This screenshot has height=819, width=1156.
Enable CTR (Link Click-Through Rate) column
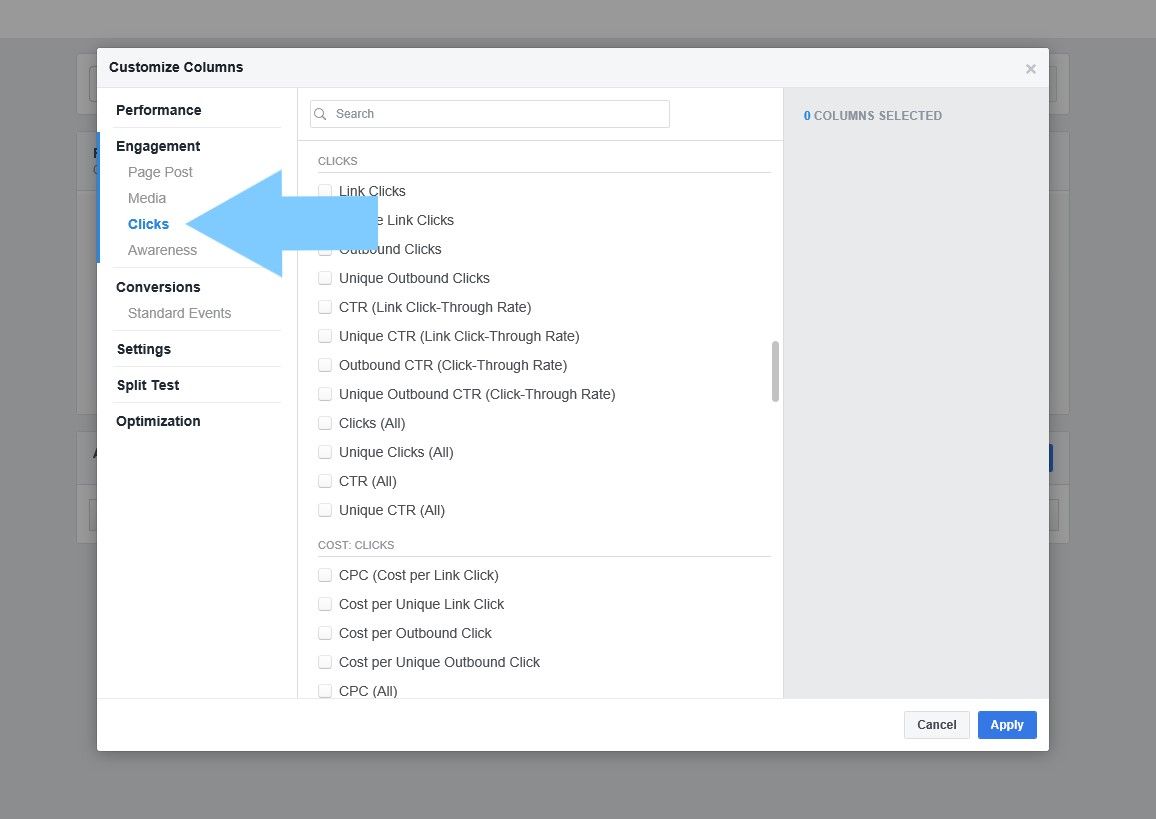[324, 307]
